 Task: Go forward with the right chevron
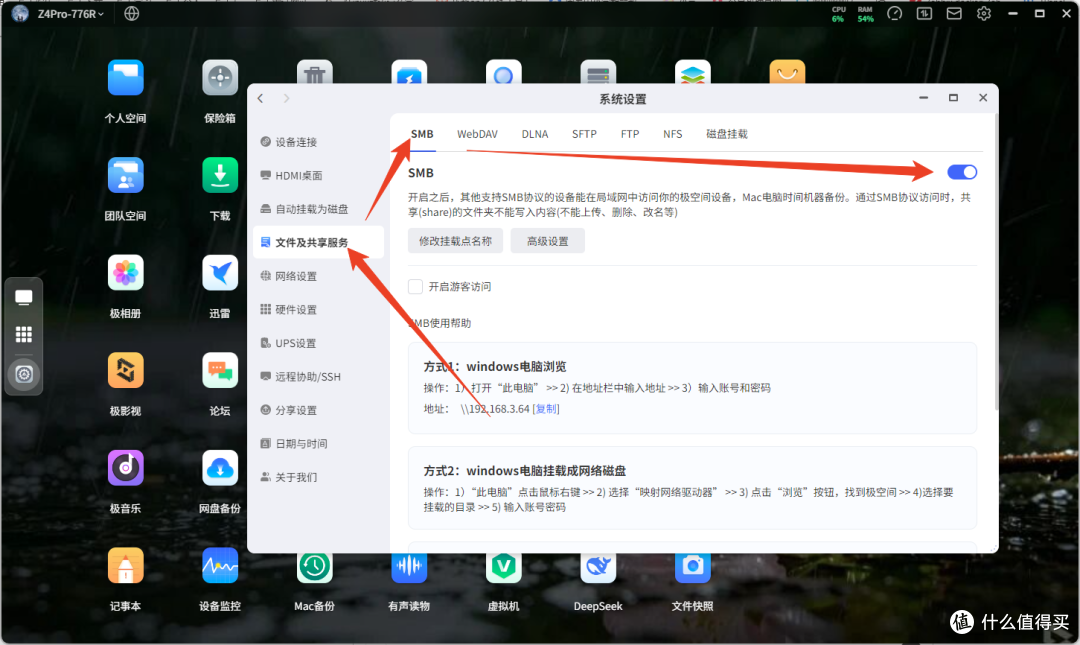click(x=287, y=99)
